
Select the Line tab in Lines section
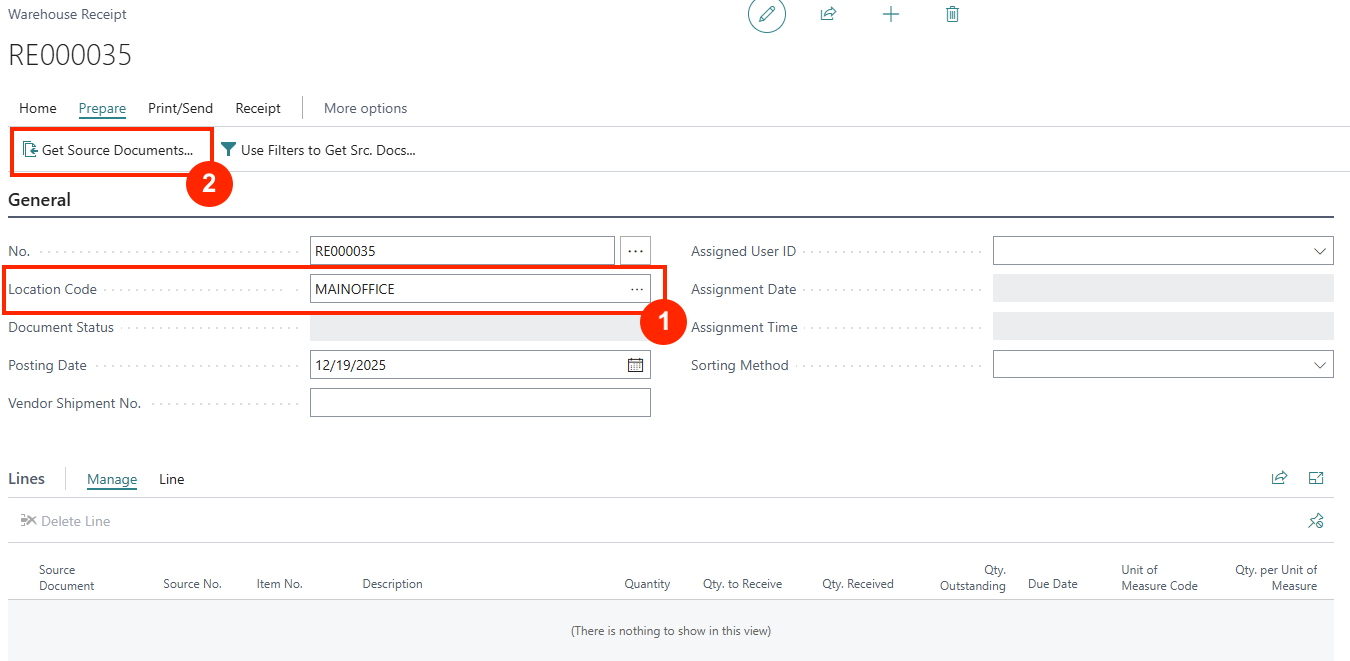click(x=172, y=479)
